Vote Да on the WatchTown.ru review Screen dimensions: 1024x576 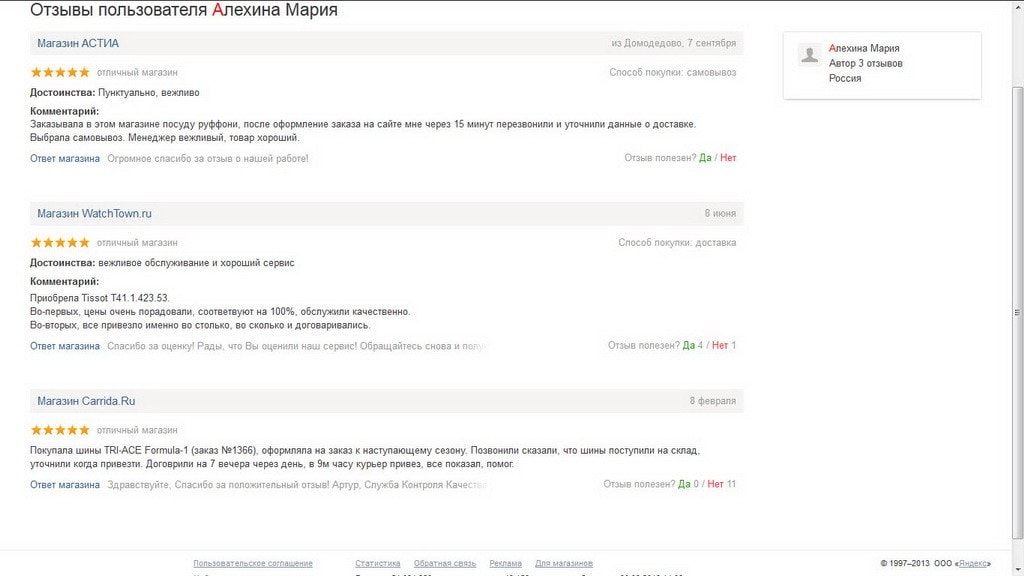[689, 346]
